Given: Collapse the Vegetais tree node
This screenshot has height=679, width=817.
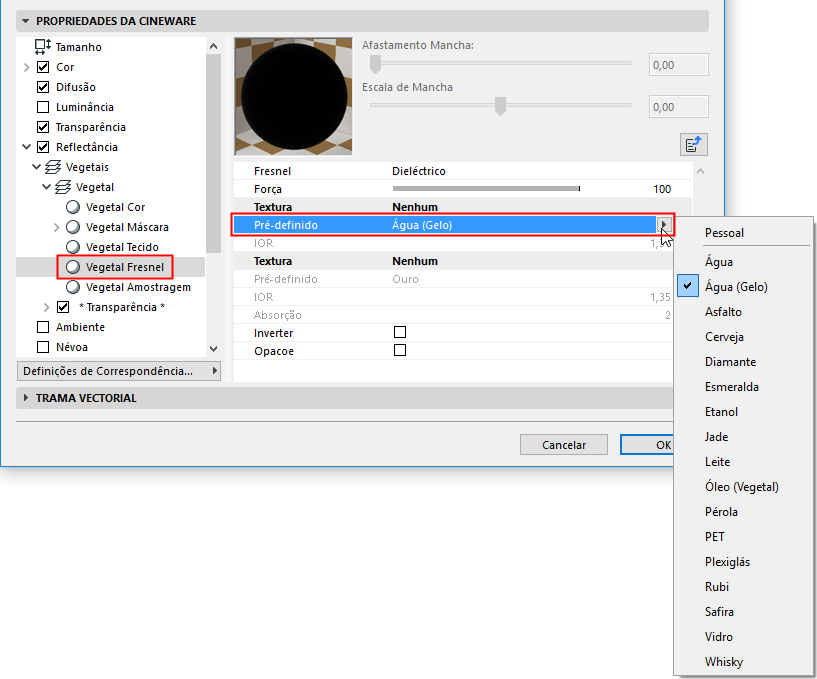Looking at the screenshot, I should click(36, 167).
